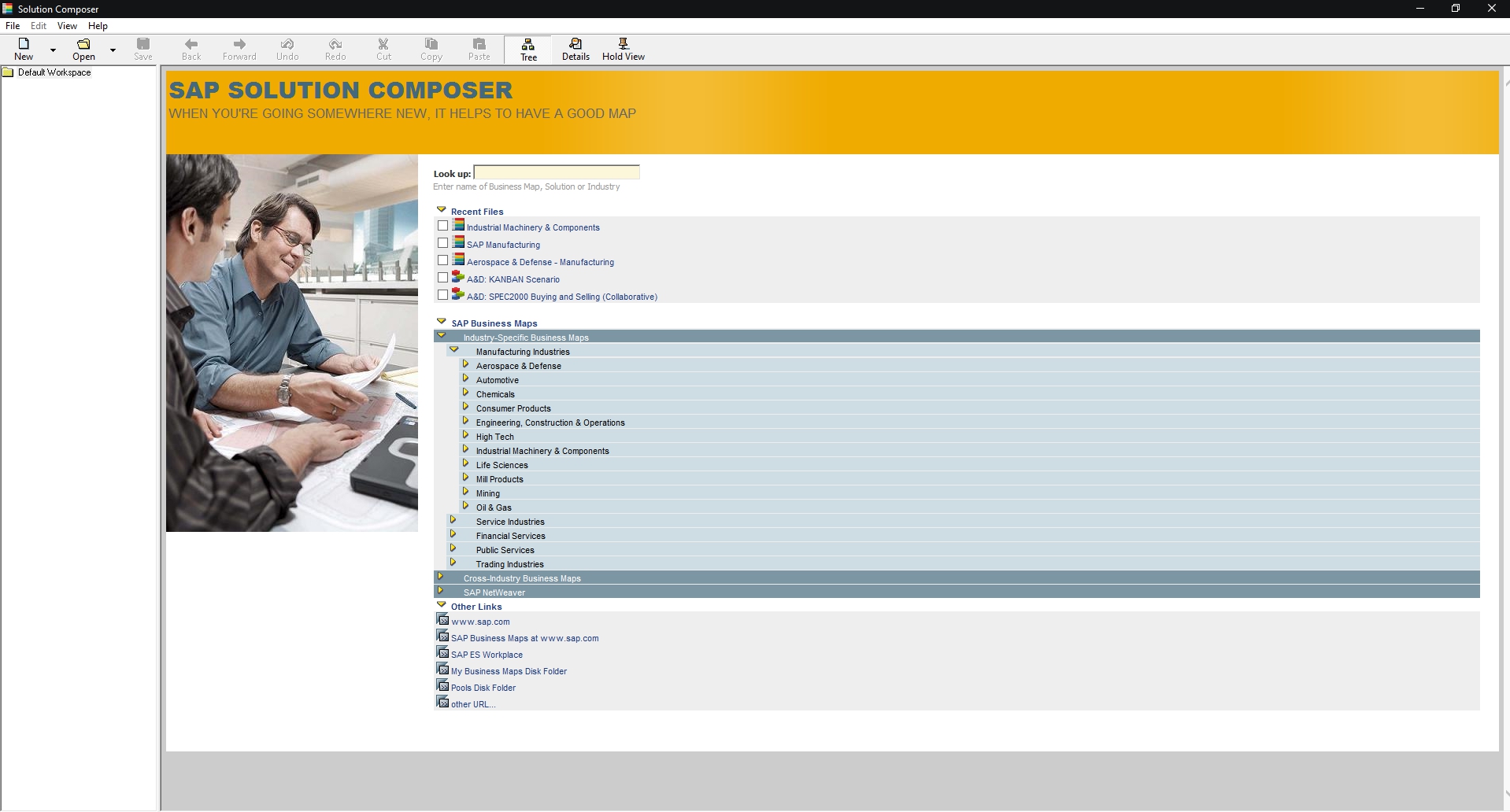Image resolution: width=1510 pixels, height=812 pixels.
Task: Click the Pools Disk Folder link icon
Action: click(x=442, y=685)
